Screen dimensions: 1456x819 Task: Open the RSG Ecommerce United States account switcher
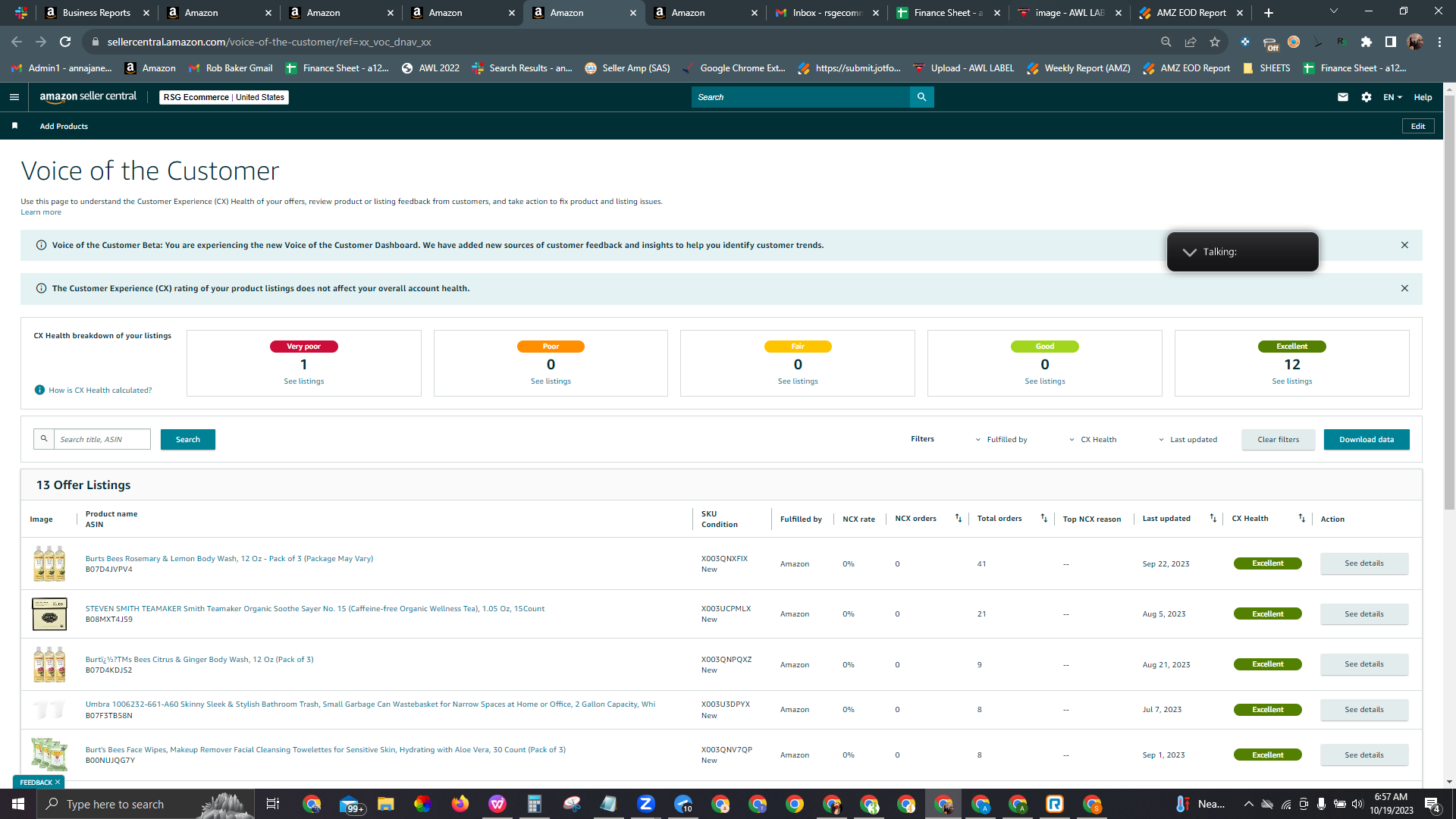click(224, 97)
